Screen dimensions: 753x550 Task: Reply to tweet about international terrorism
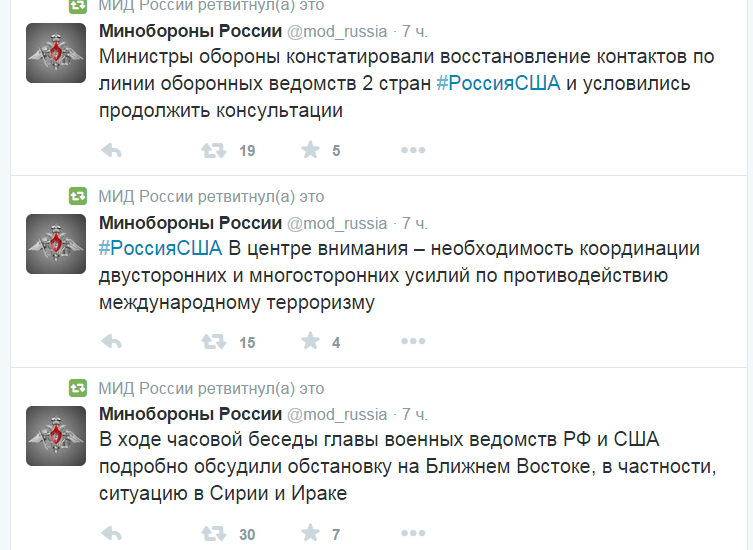pos(112,342)
